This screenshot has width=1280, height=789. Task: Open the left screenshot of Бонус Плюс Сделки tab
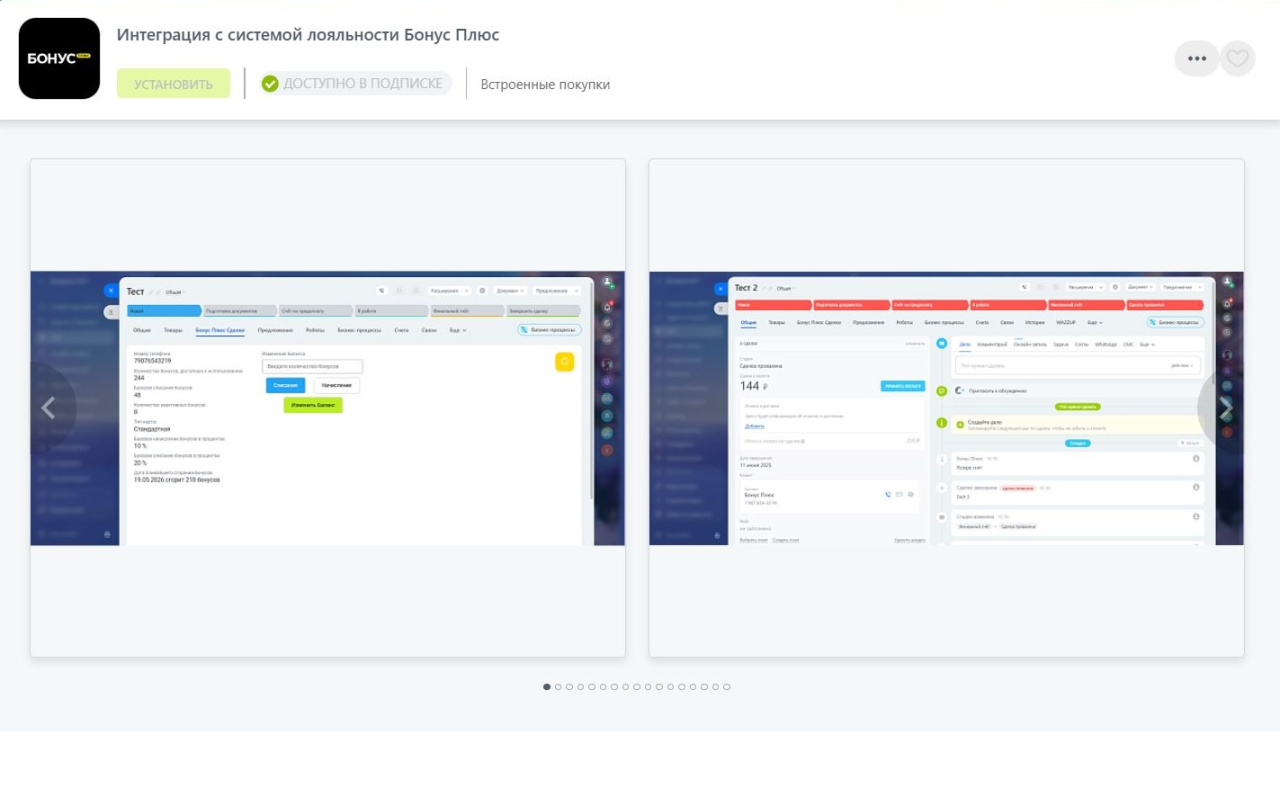[328, 408]
